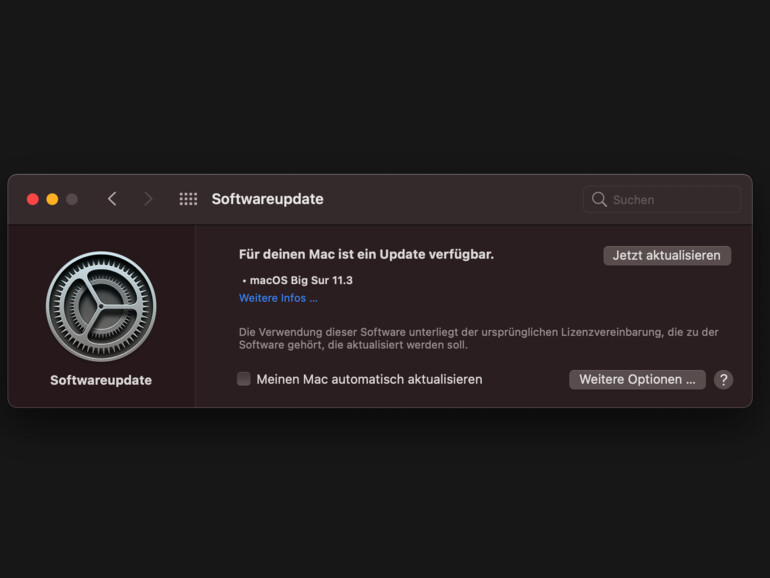Enable Meinen Mac automatisch aktualisieren checkbox

point(244,379)
